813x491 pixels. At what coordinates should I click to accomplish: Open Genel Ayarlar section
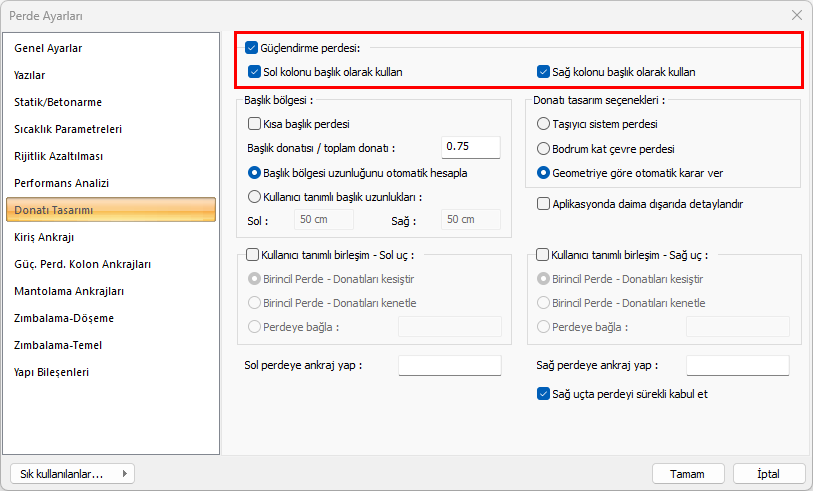(48, 48)
